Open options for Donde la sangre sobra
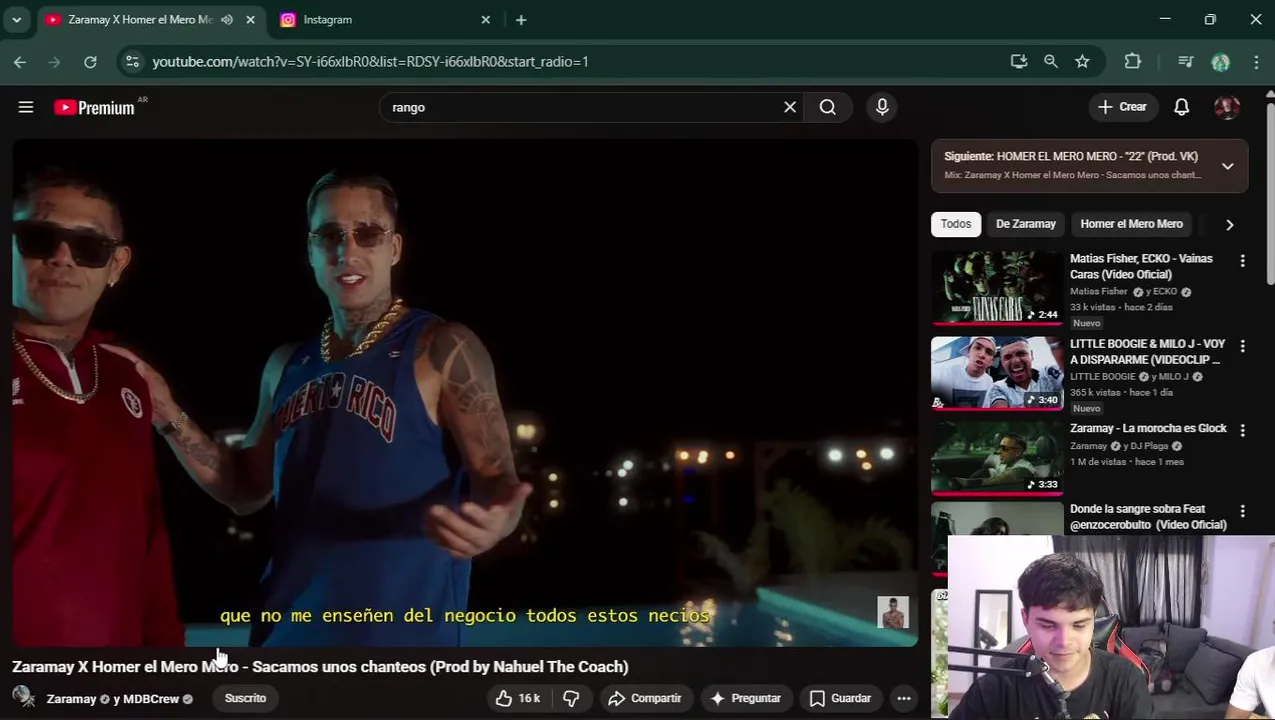1275x720 pixels. click(x=1242, y=511)
